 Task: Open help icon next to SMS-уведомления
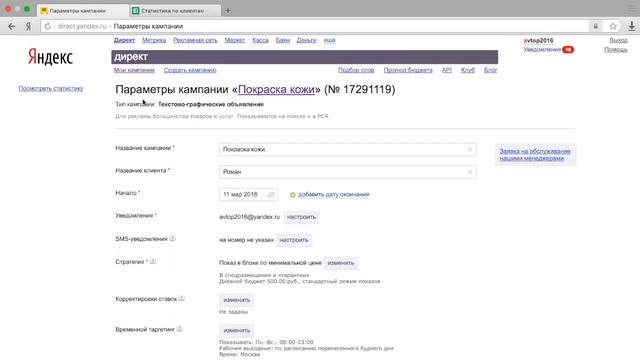pos(173,238)
